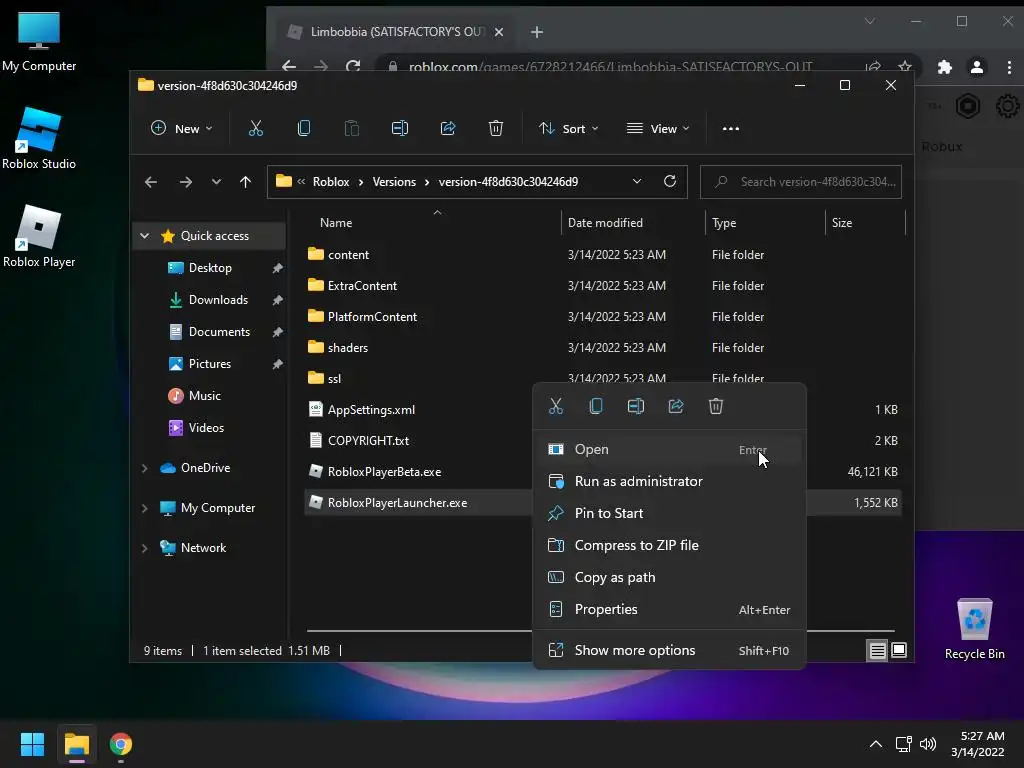
Task: Click the search version folder field
Action: point(801,182)
